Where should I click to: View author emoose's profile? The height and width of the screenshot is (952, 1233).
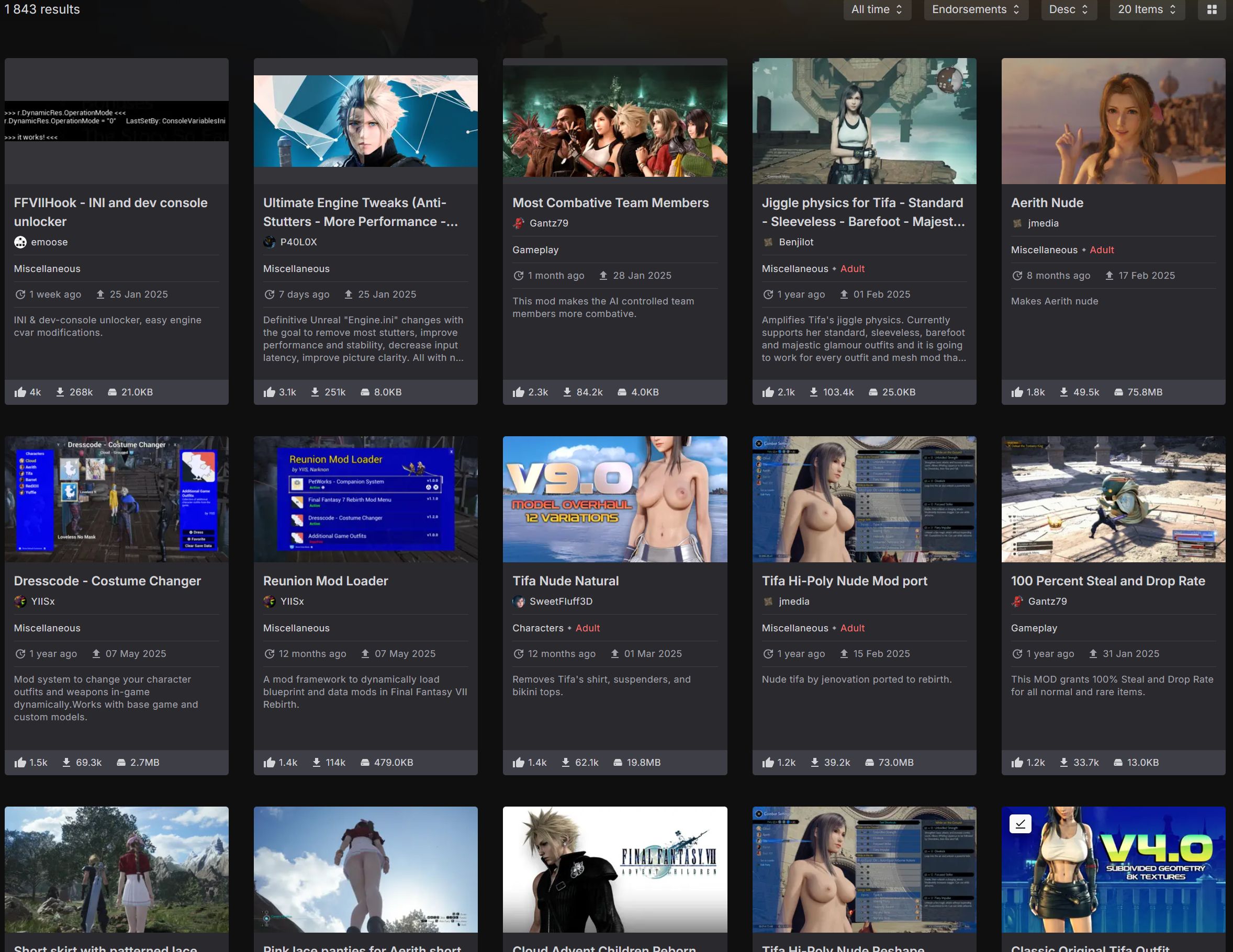coord(49,242)
